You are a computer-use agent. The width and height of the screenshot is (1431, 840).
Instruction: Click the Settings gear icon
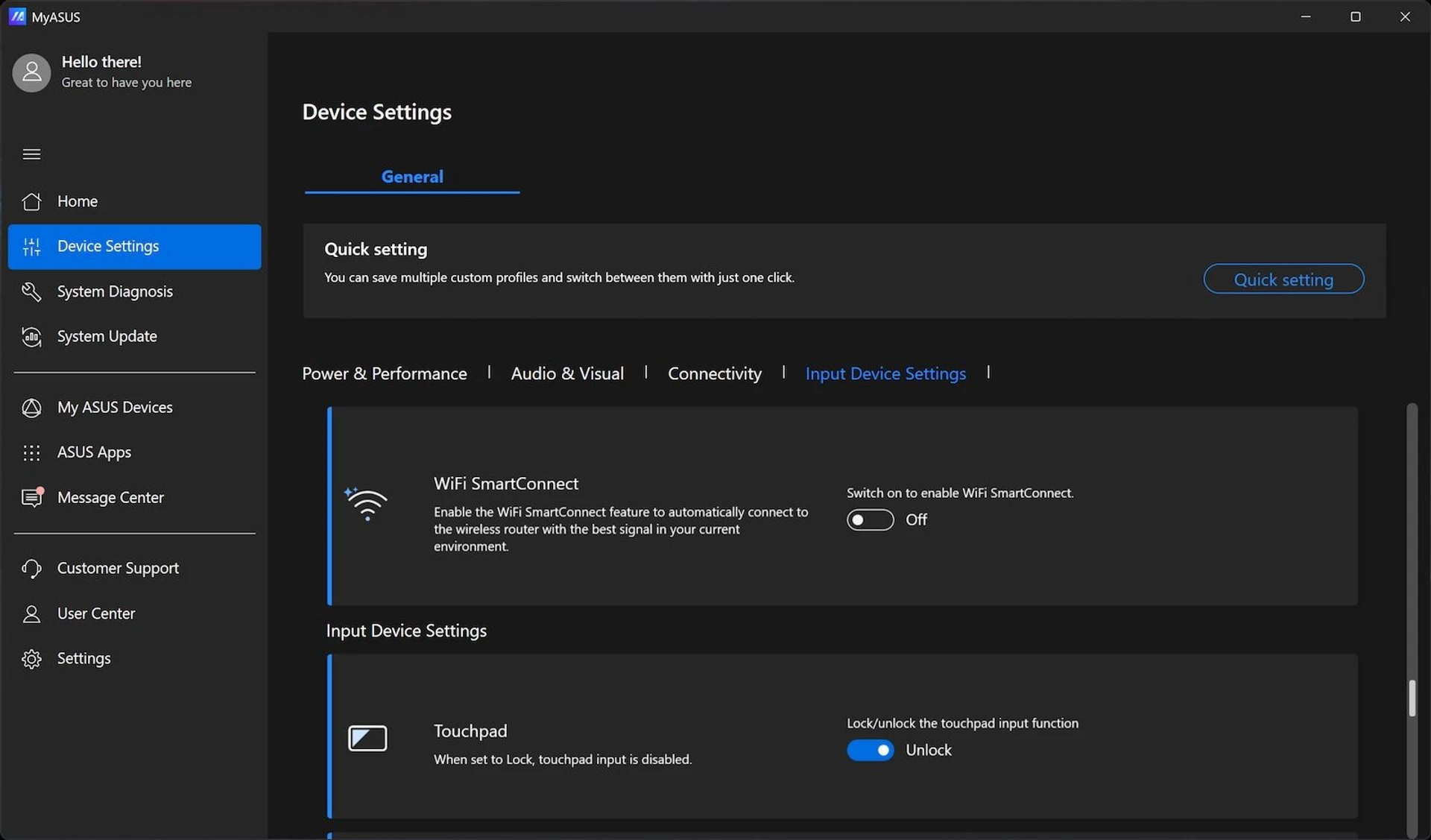click(31, 659)
